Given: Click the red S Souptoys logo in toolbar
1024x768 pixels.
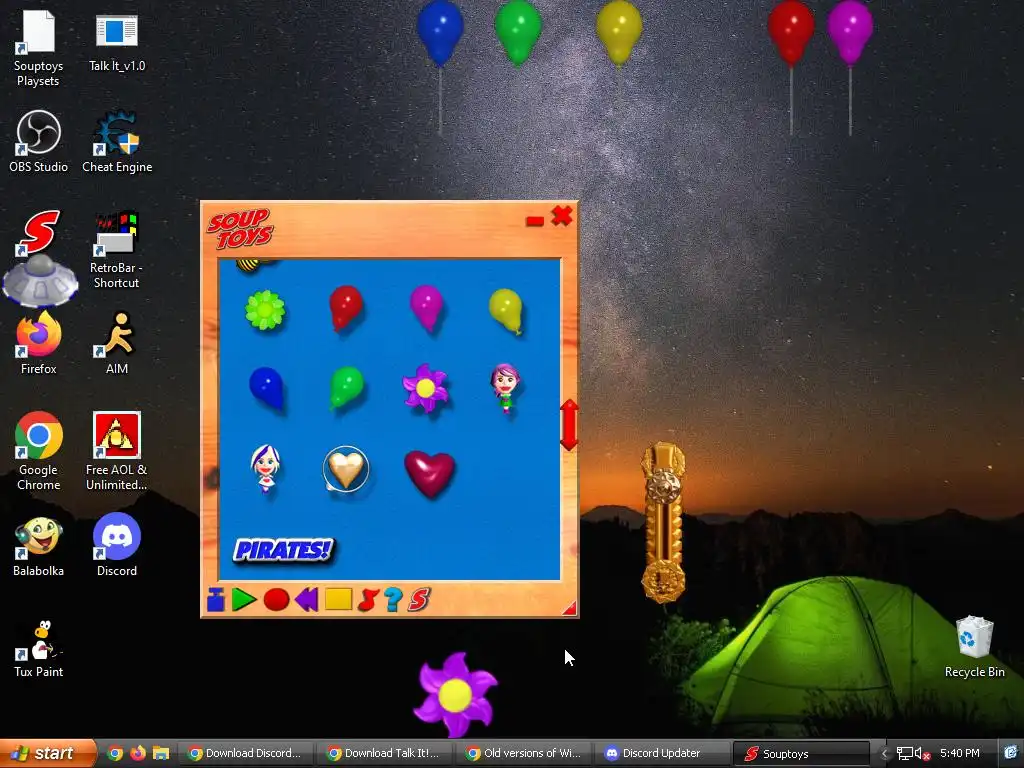Looking at the screenshot, I should [x=419, y=599].
